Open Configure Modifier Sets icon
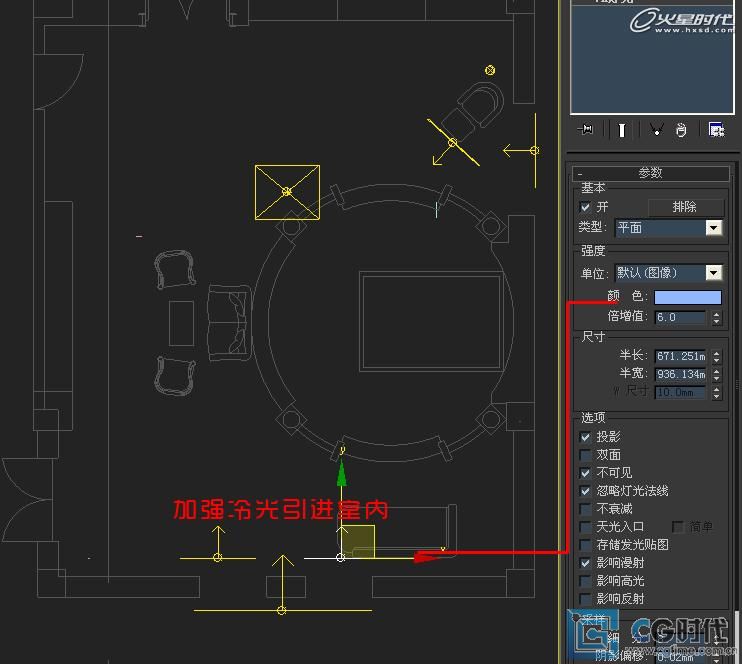This screenshot has height=664, width=742. click(716, 130)
